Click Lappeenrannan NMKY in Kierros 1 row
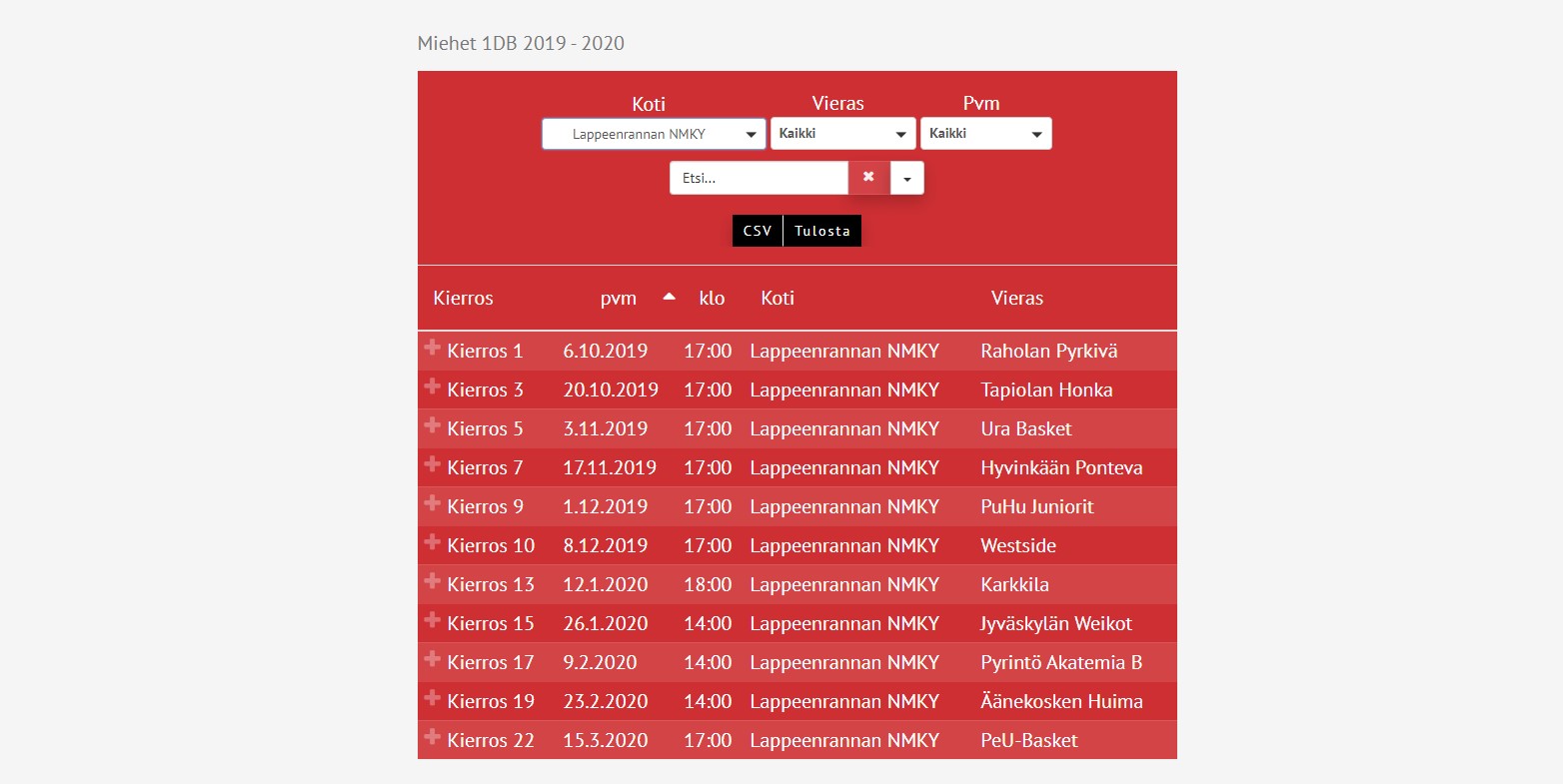This screenshot has height=784, width=1563. click(844, 352)
